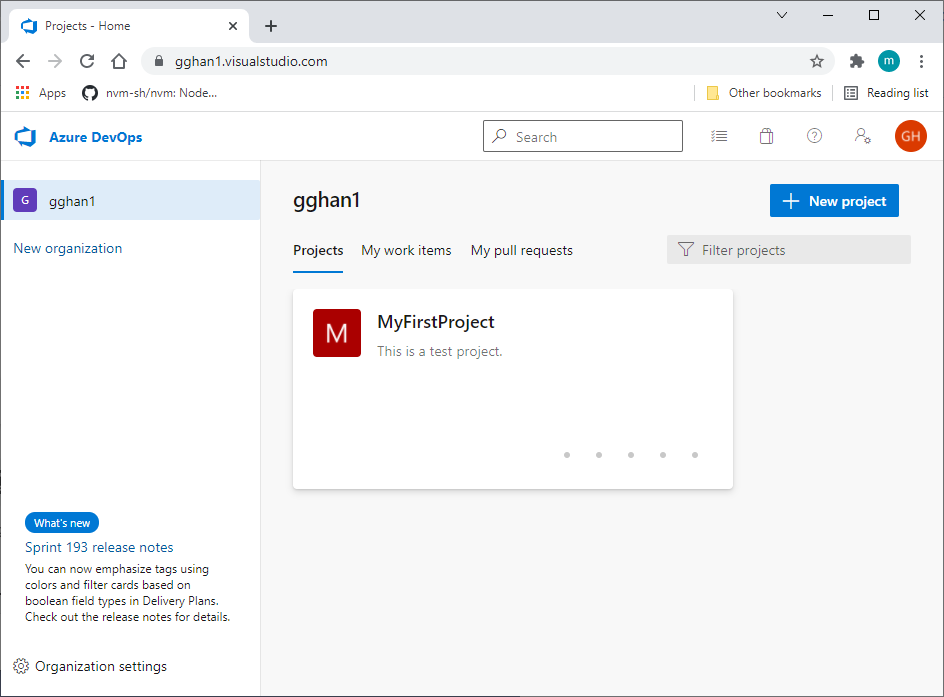Image resolution: width=944 pixels, height=697 pixels.
Task: Bookmark this page with the star icon
Action: 817,61
